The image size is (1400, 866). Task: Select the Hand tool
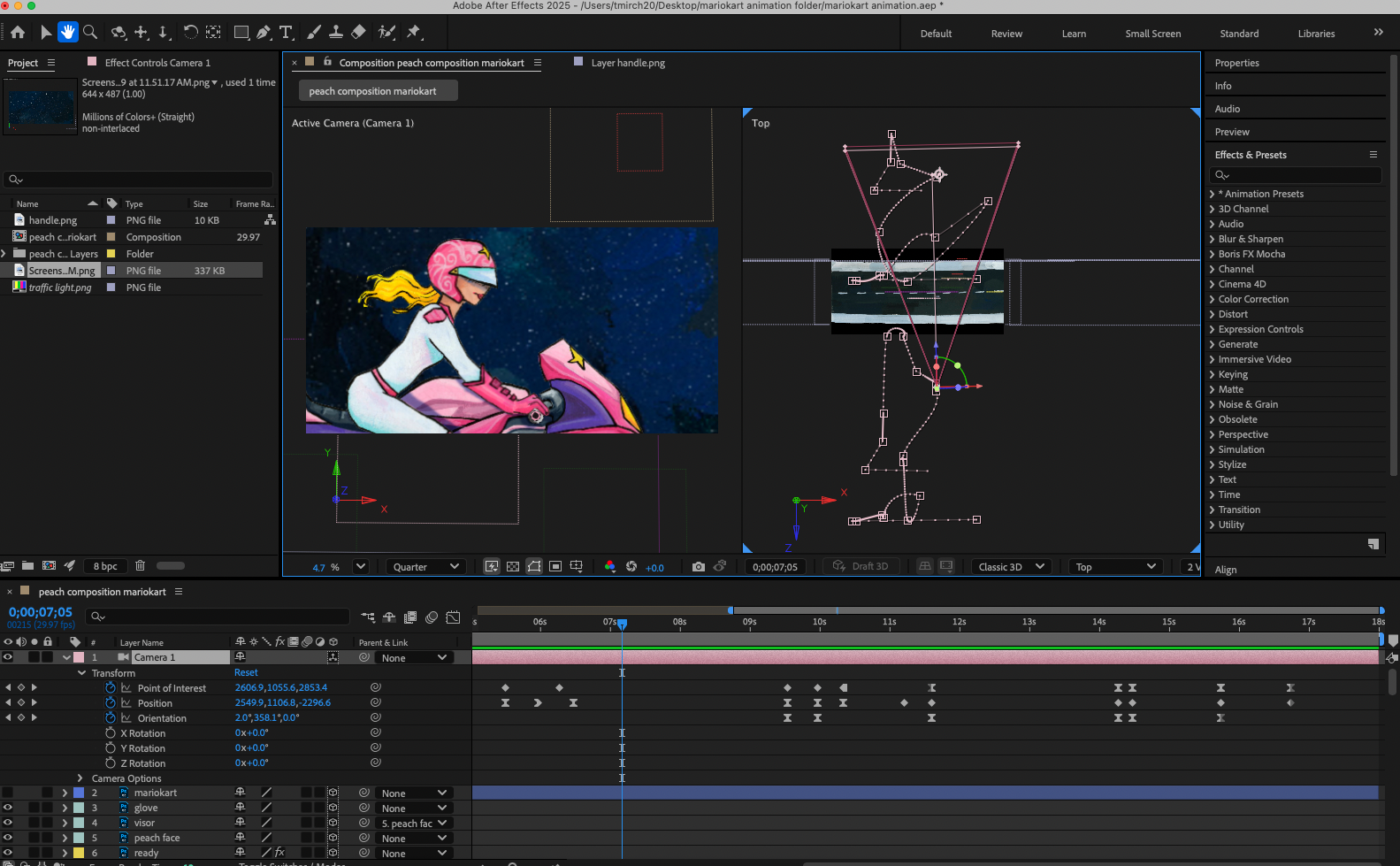point(68,33)
